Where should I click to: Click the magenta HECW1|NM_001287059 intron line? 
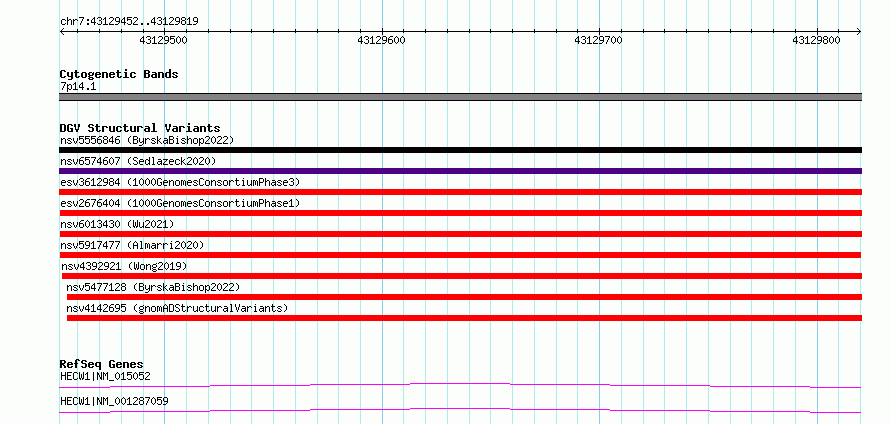coord(460,410)
